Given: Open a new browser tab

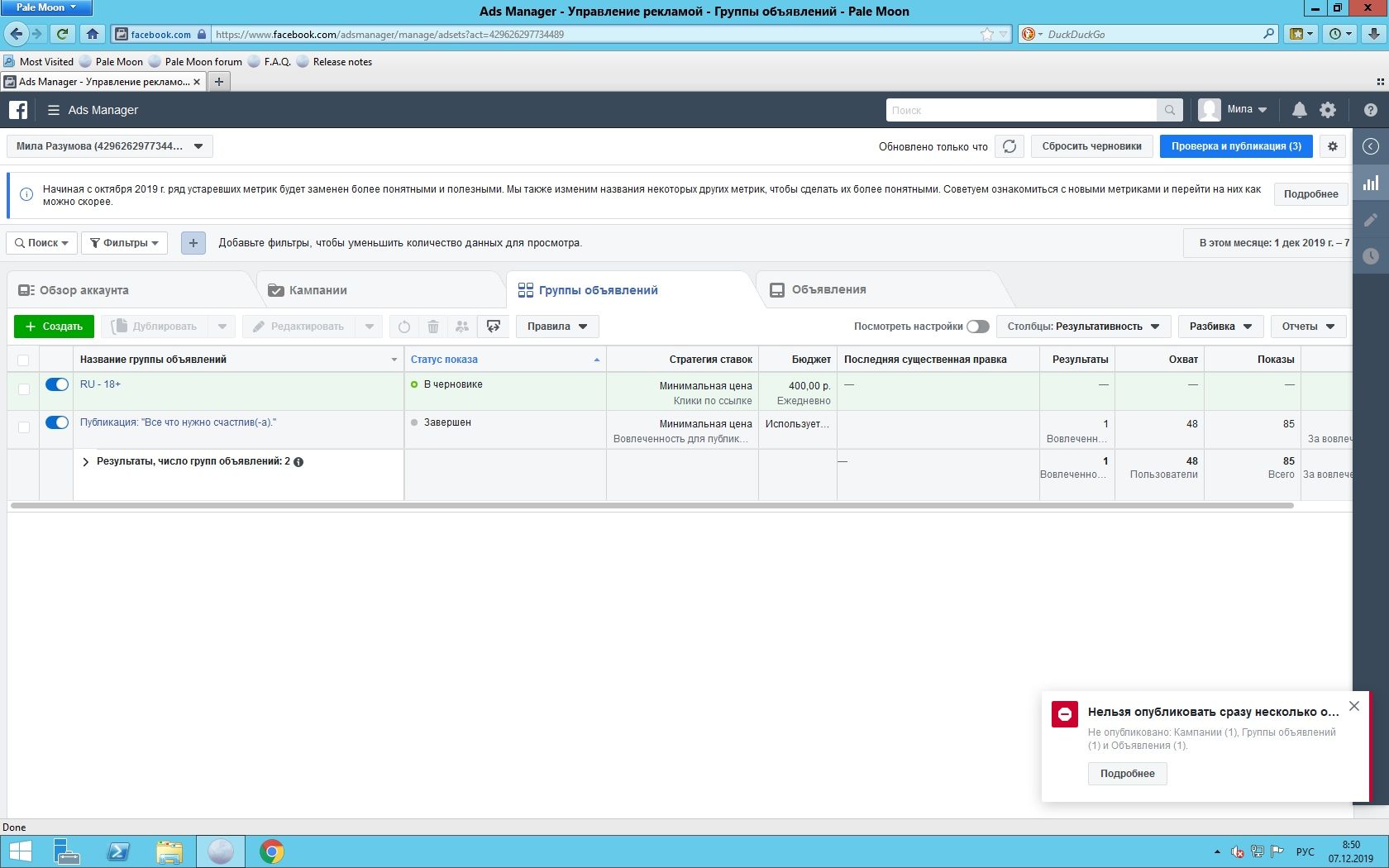Looking at the screenshot, I should pyautogui.click(x=219, y=82).
